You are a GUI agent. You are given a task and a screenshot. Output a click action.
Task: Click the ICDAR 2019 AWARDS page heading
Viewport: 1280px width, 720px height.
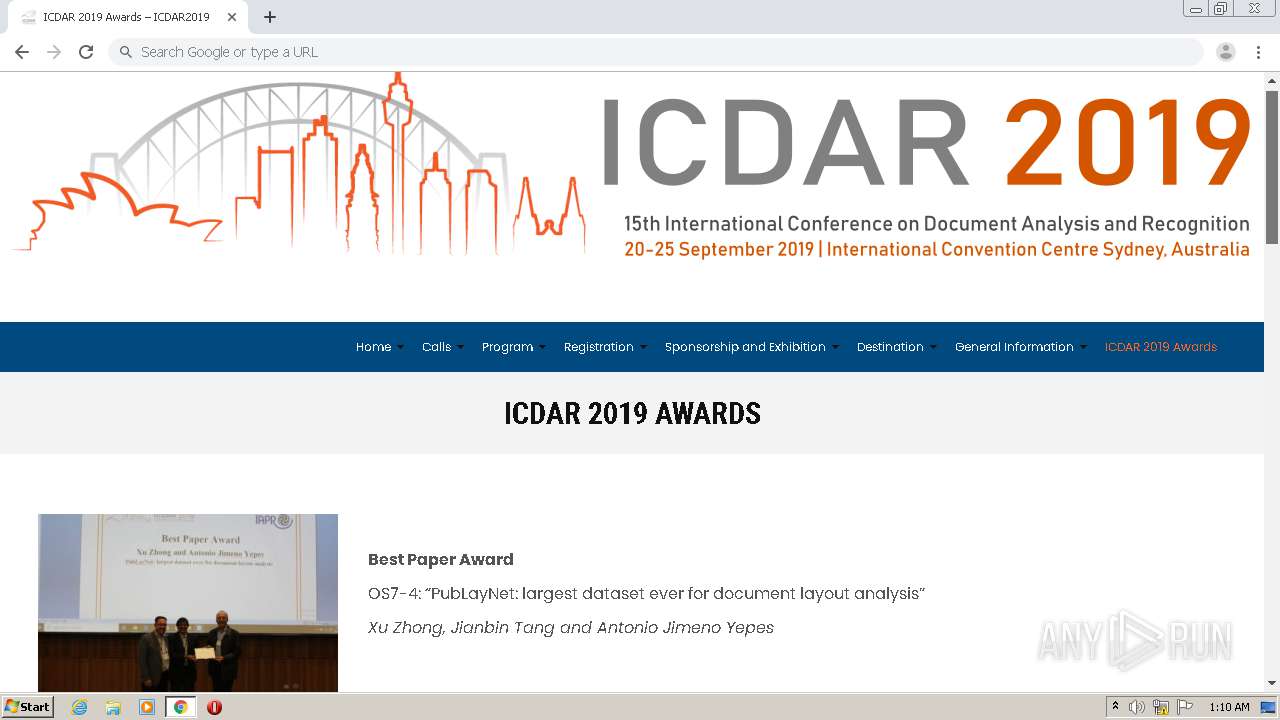(x=632, y=413)
